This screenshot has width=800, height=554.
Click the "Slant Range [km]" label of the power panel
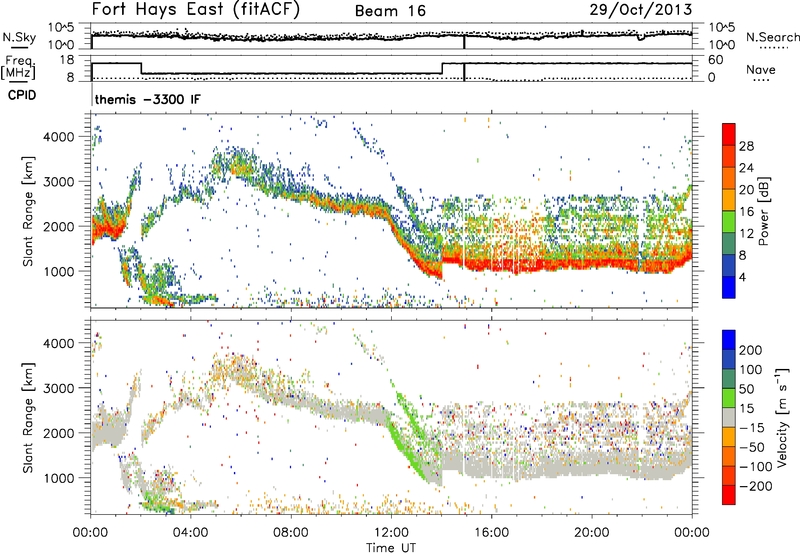pyautogui.click(x=28, y=211)
